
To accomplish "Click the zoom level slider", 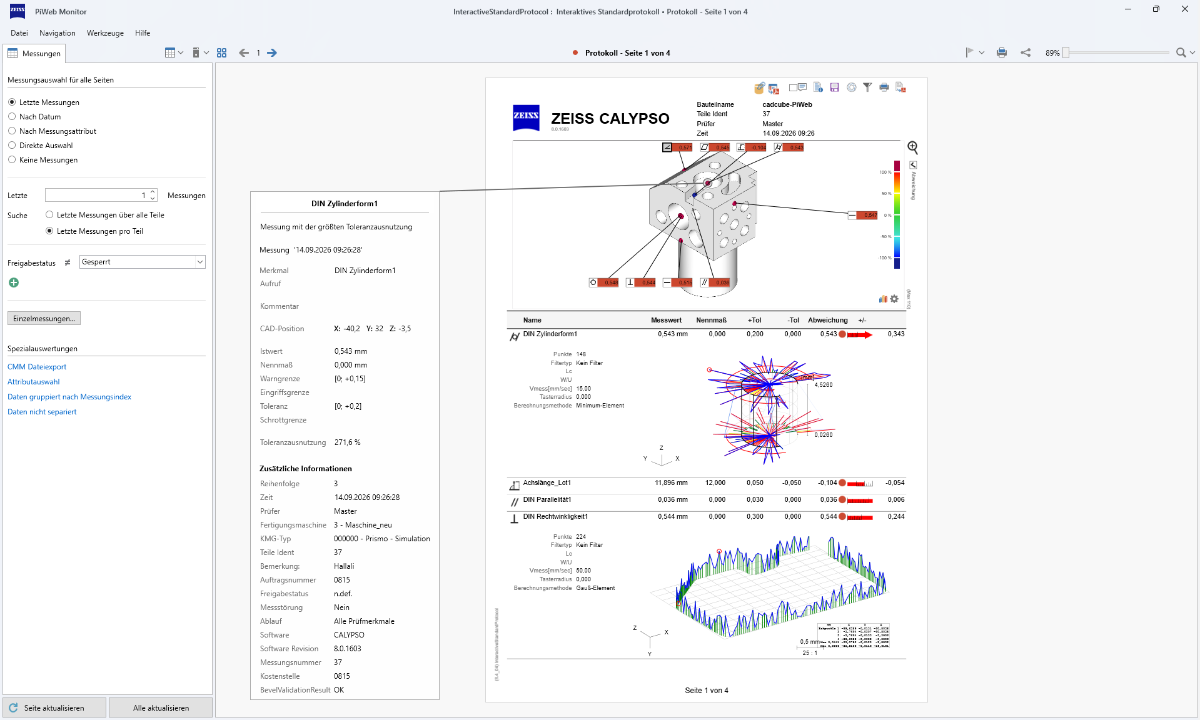I will [x=1117, y=53].
